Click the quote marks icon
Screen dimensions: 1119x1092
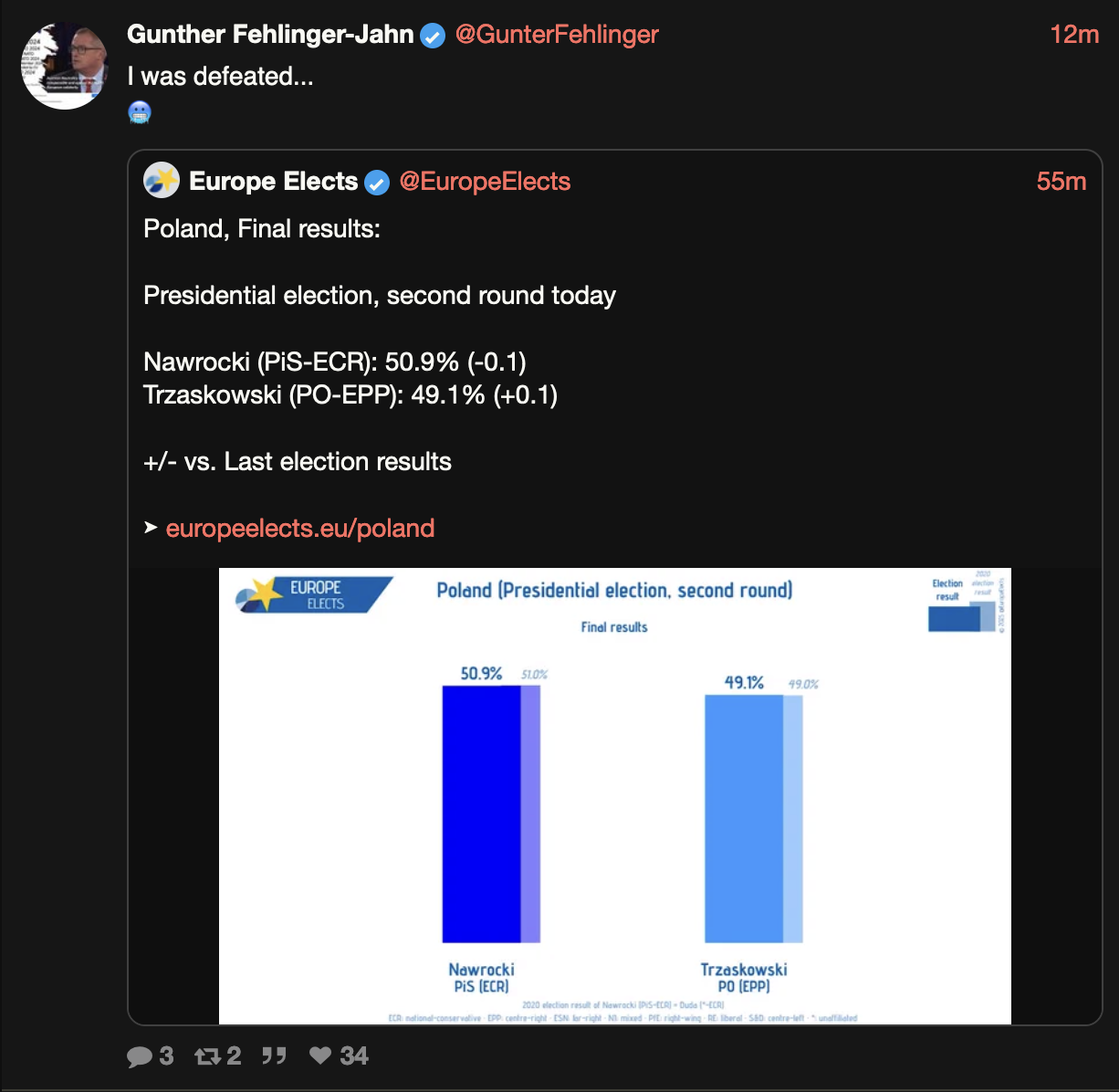(274, 1056)
